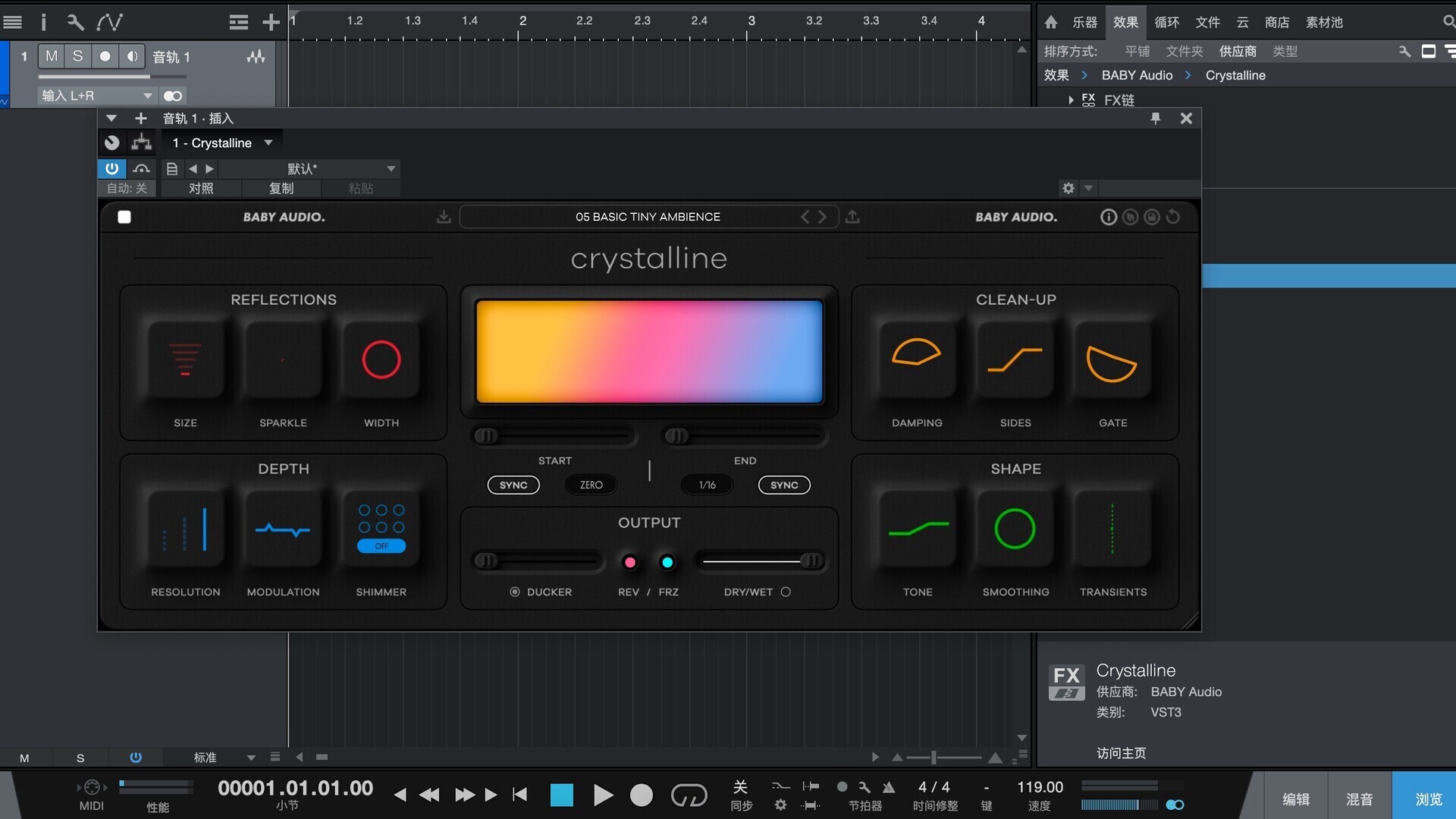Screen dimensions: 1456x819
Task: Mute track 音轨 1 with M
Action: tap(52, 56)
